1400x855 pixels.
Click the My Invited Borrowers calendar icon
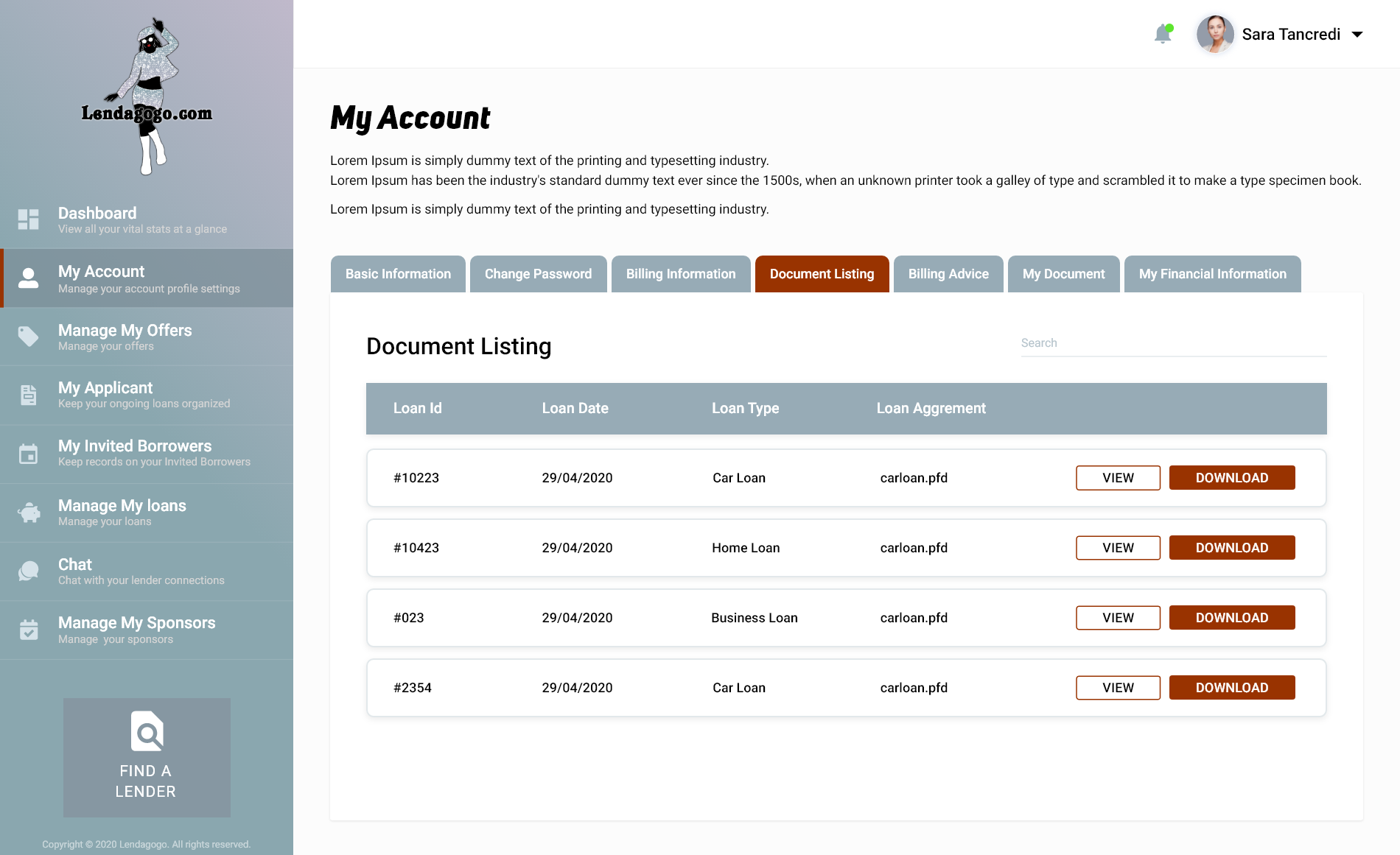29,454
